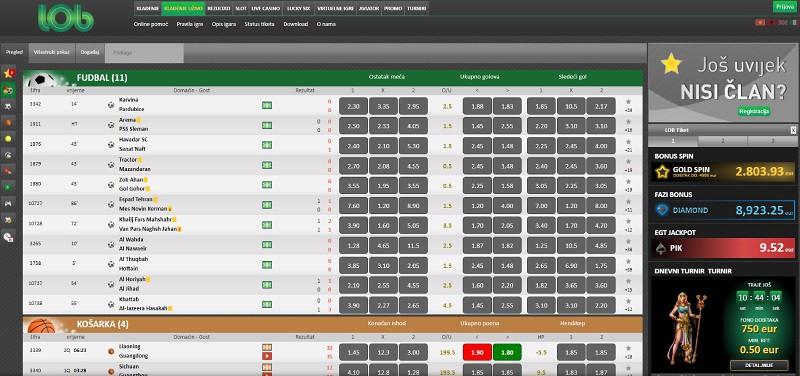Screen dimensions: 800x376
Task: Open live stream play icon for Liaoning match
Action: click(x=267, y=356)
